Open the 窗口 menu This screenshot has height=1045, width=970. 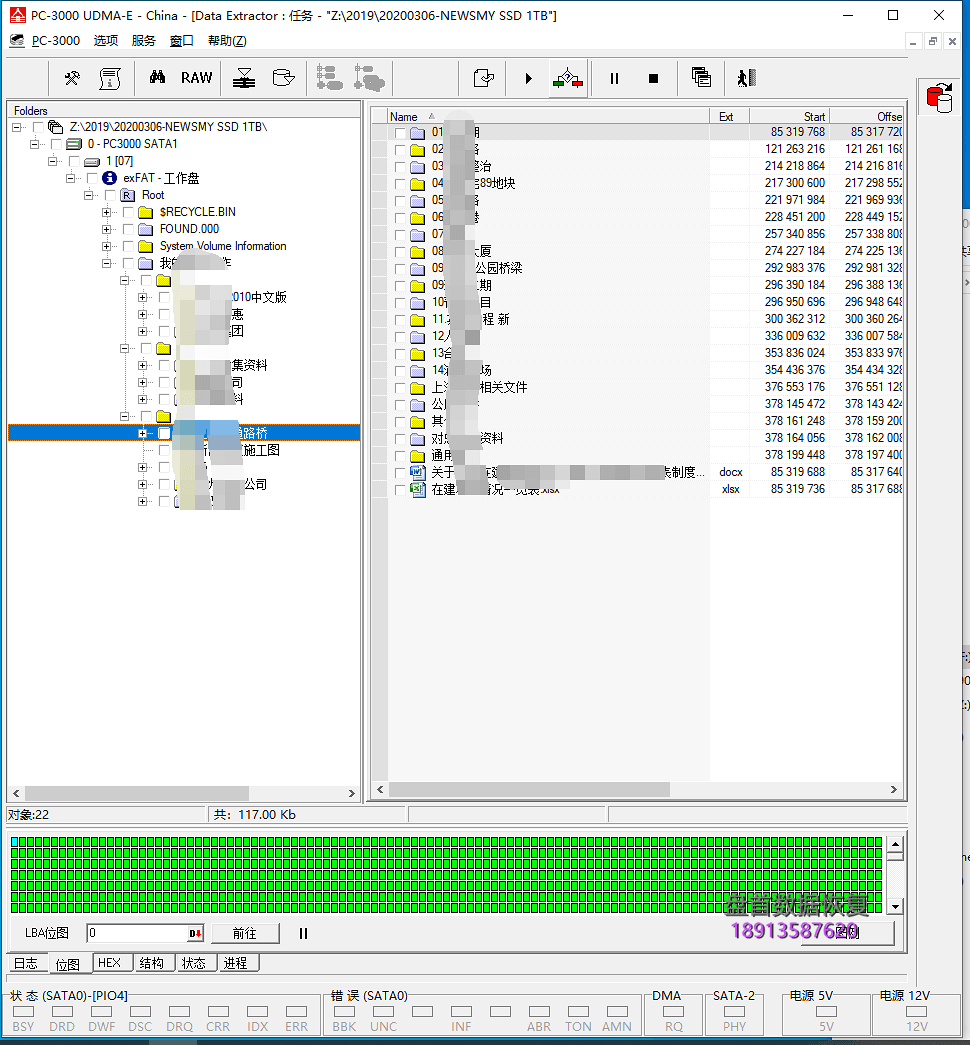click(x=181, y=41)
